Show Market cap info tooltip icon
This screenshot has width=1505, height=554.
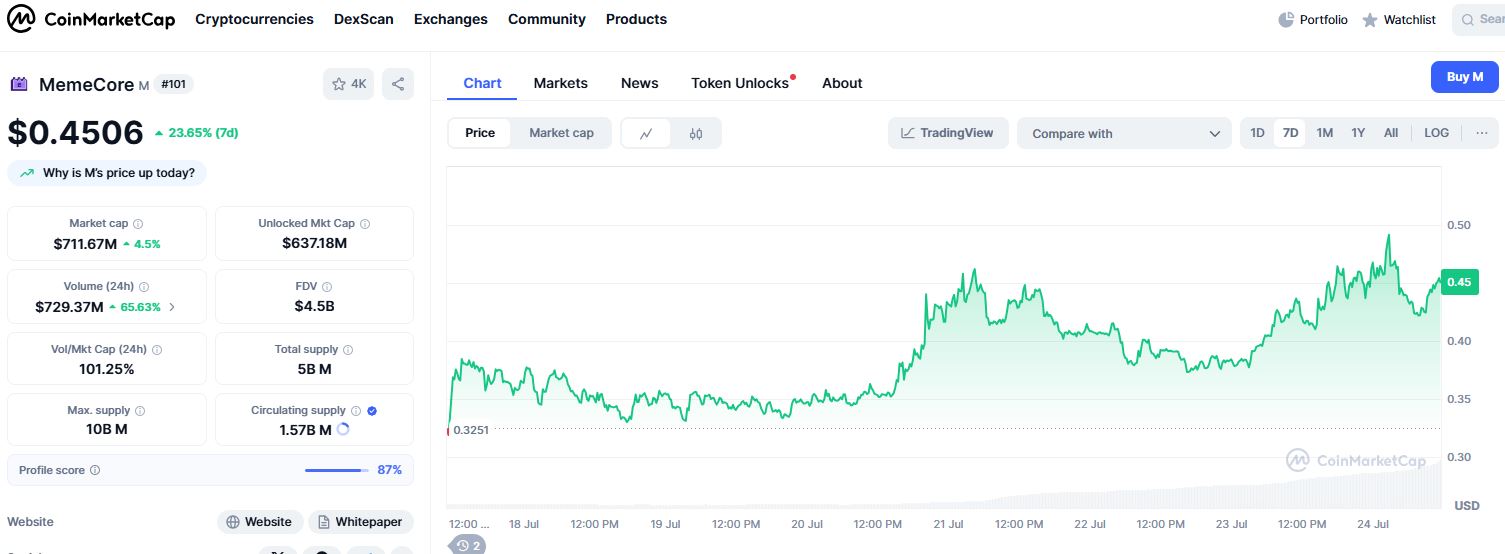click(x=138, y=224)
